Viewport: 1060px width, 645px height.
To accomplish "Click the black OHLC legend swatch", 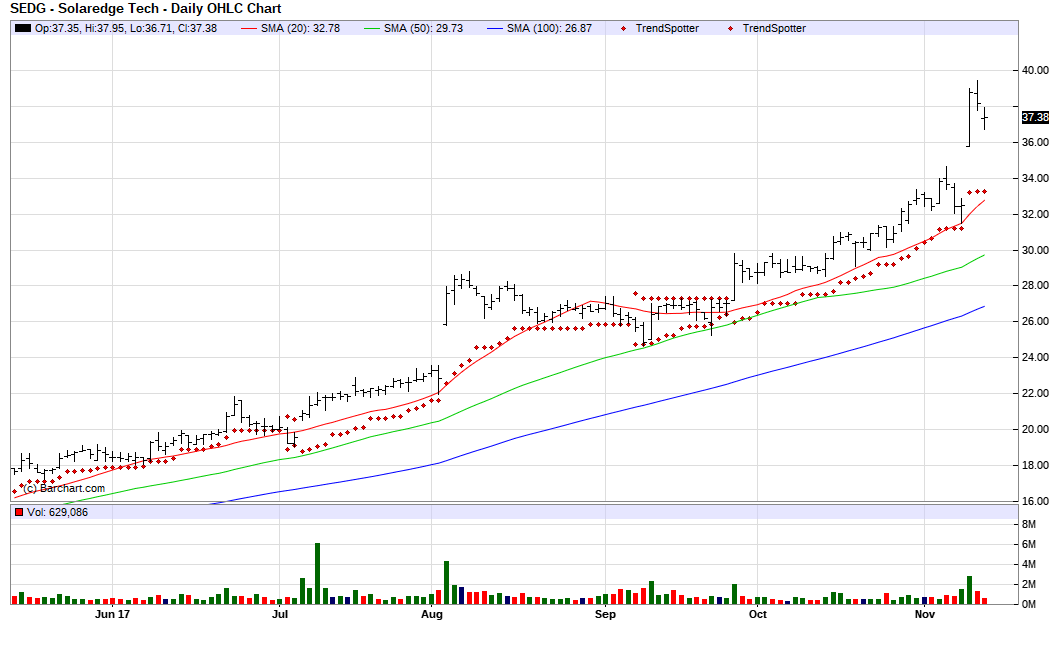I will point(23,28).
